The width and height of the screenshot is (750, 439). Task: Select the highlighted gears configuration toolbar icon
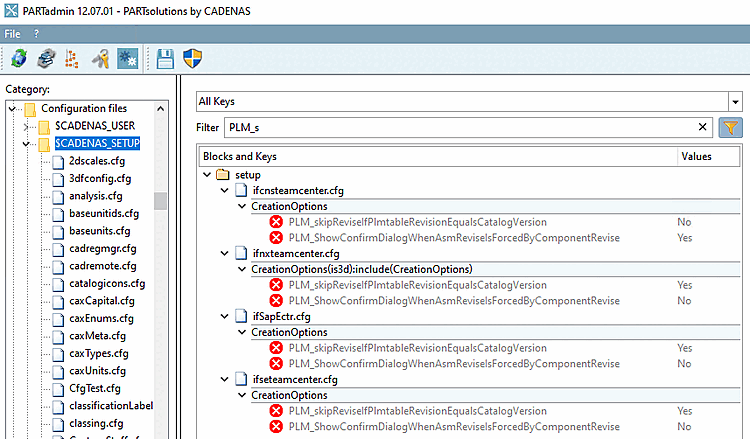(128, 59)
